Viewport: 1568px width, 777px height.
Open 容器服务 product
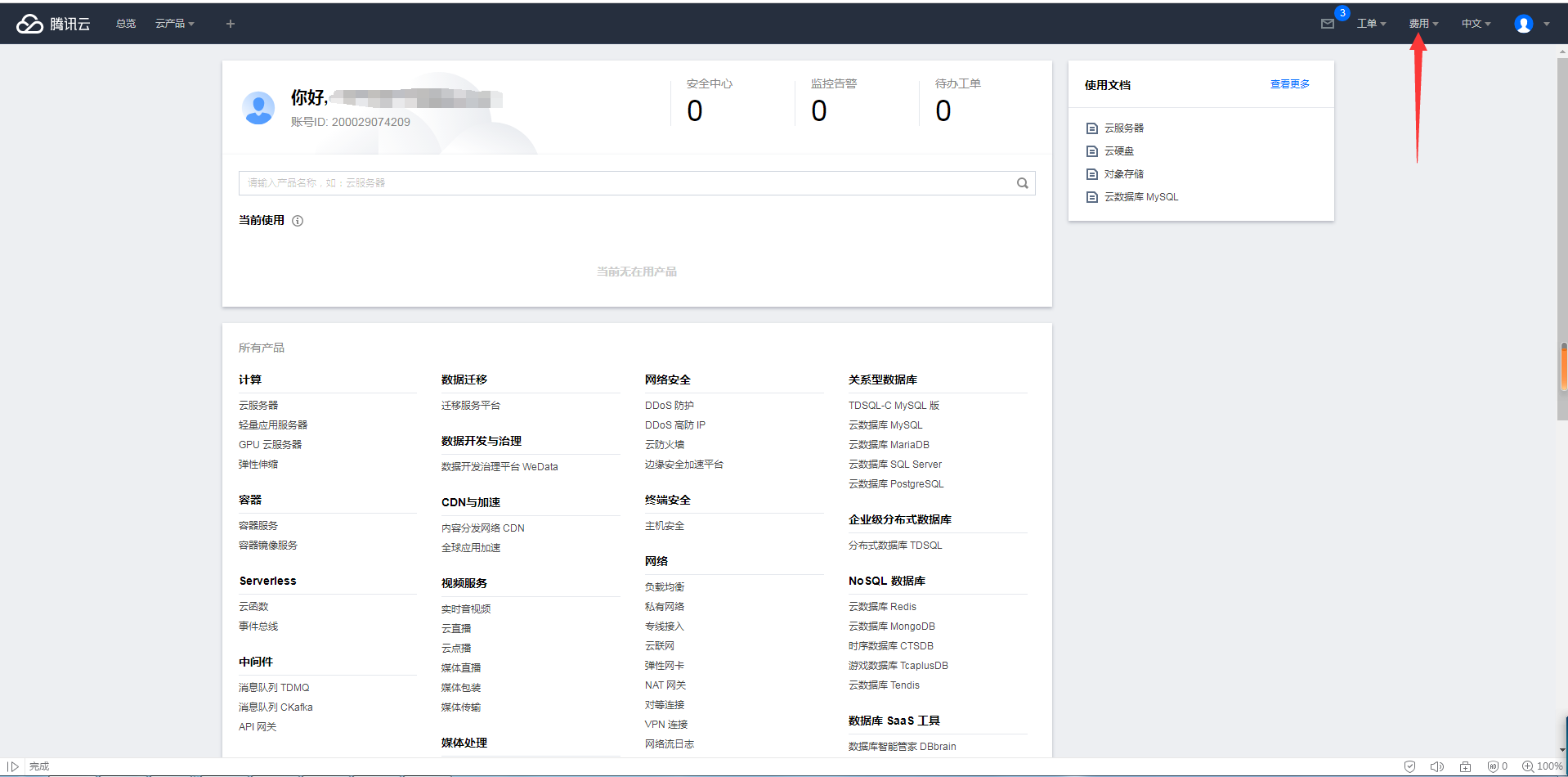(258, 526)
